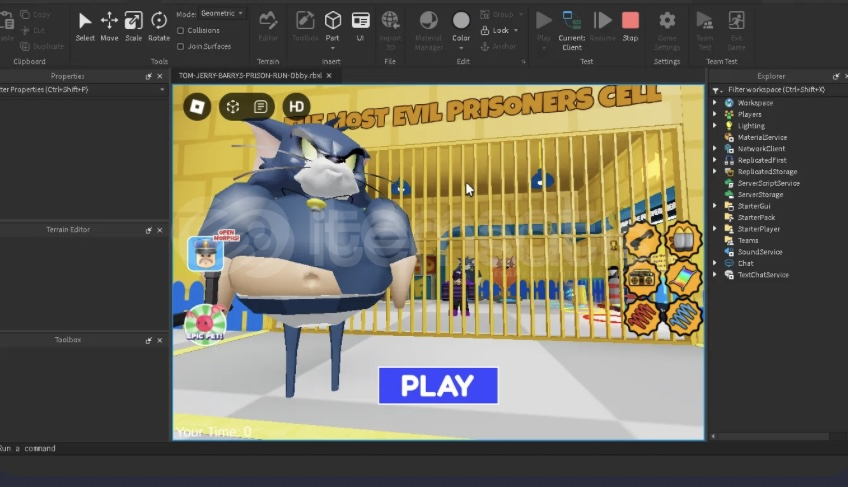This screenshot has height=487, width=848.
Task: Click the Epic Pet badge icon
Action: [x=205, y=324]
